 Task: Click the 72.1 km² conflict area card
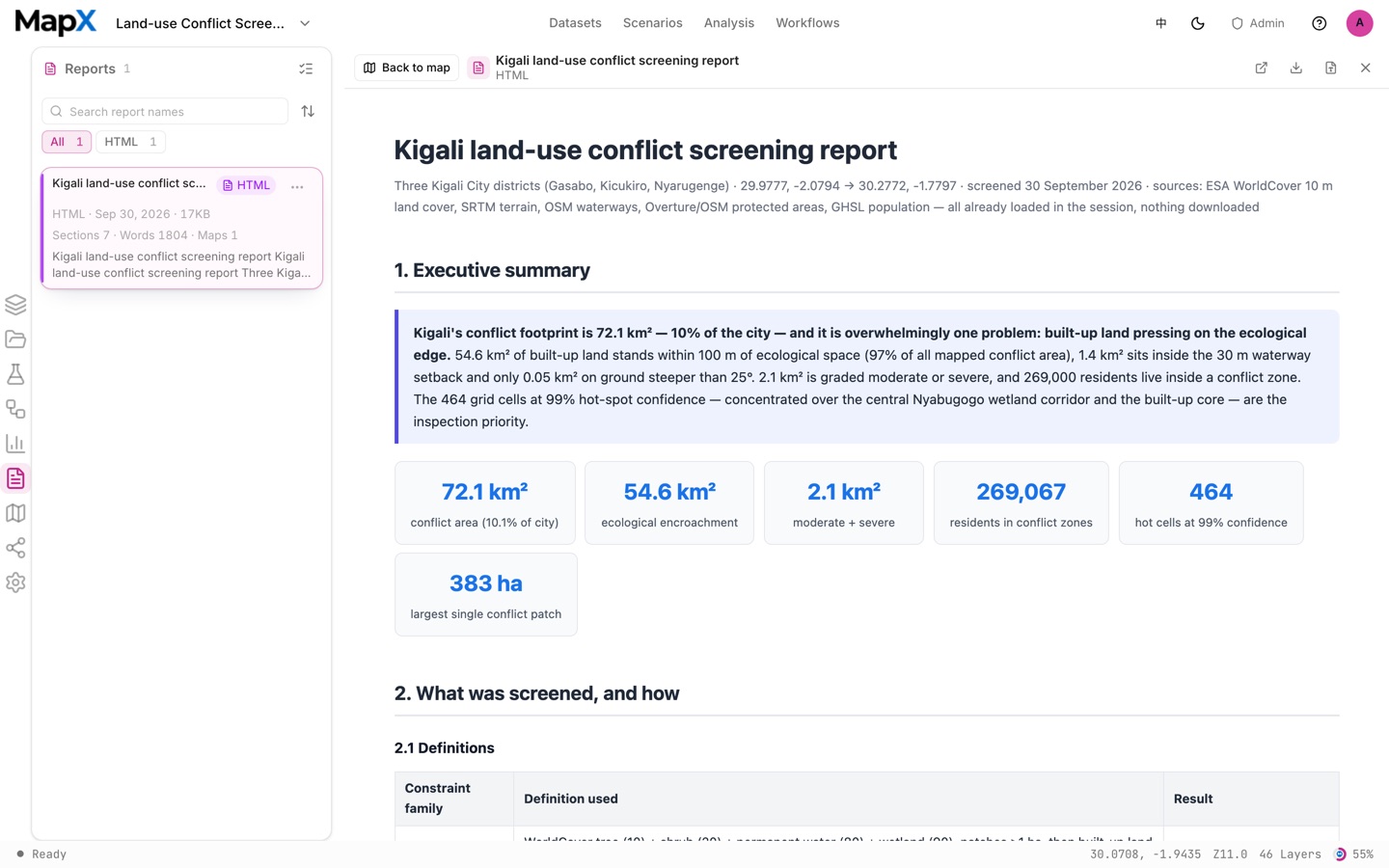point(484,502)
